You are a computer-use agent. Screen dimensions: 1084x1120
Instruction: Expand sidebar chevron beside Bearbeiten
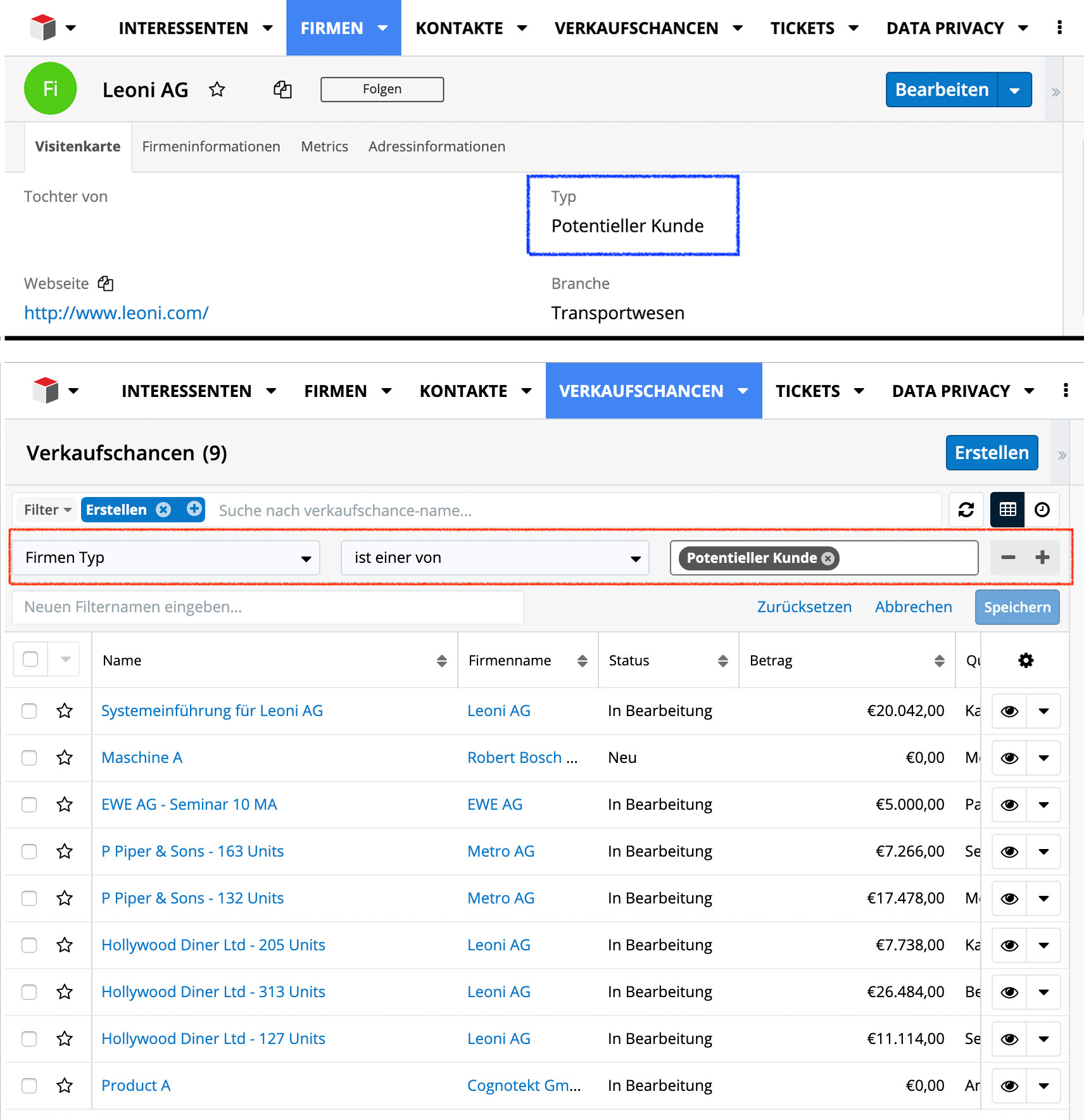[1056, 92]
